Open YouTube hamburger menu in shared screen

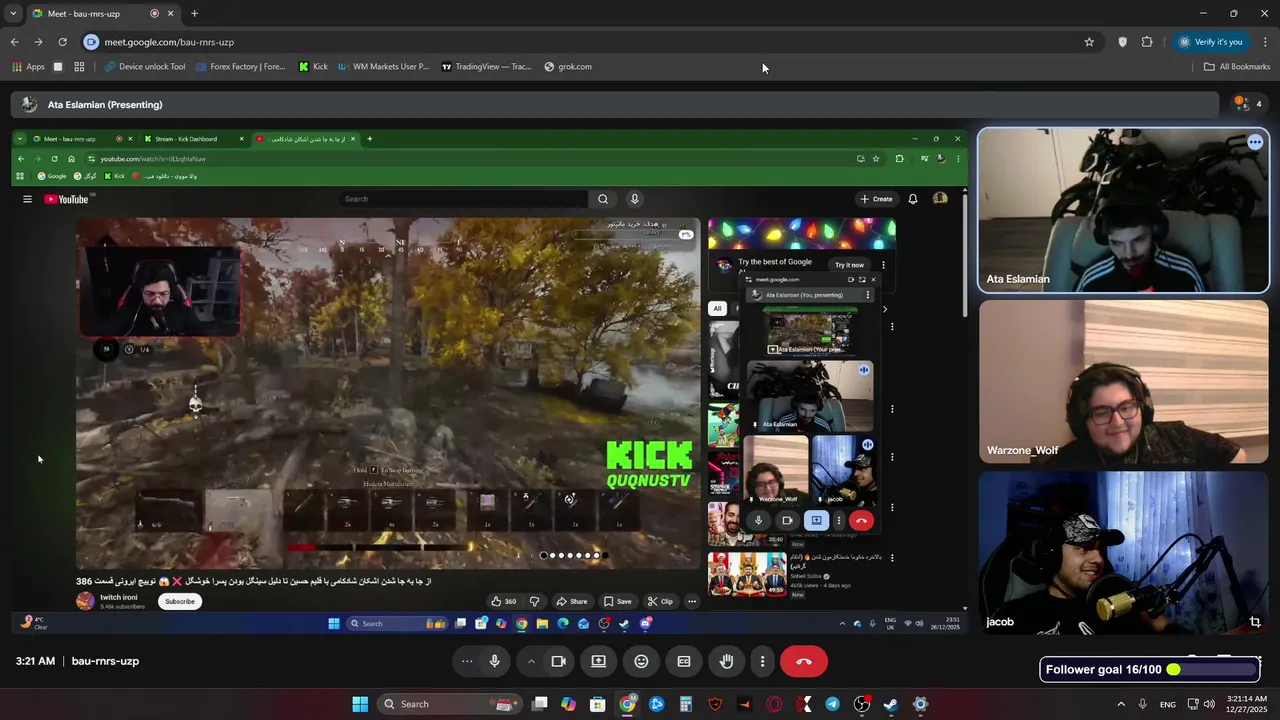click(x=27, y=199)
